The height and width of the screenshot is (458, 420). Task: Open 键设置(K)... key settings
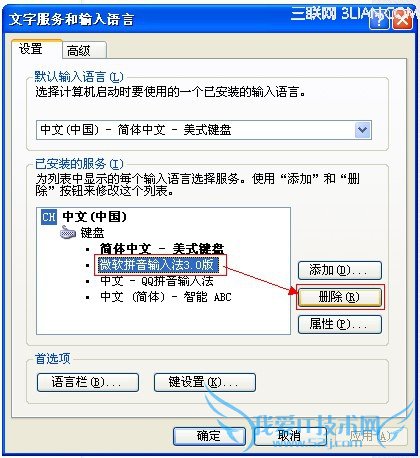click(x=205, y=382)
